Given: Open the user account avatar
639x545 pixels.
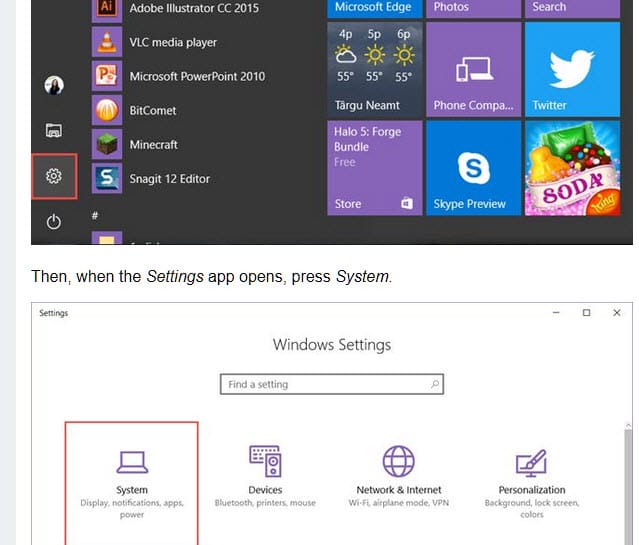Looking at the screenshot, I should click(x=54, y=85).
